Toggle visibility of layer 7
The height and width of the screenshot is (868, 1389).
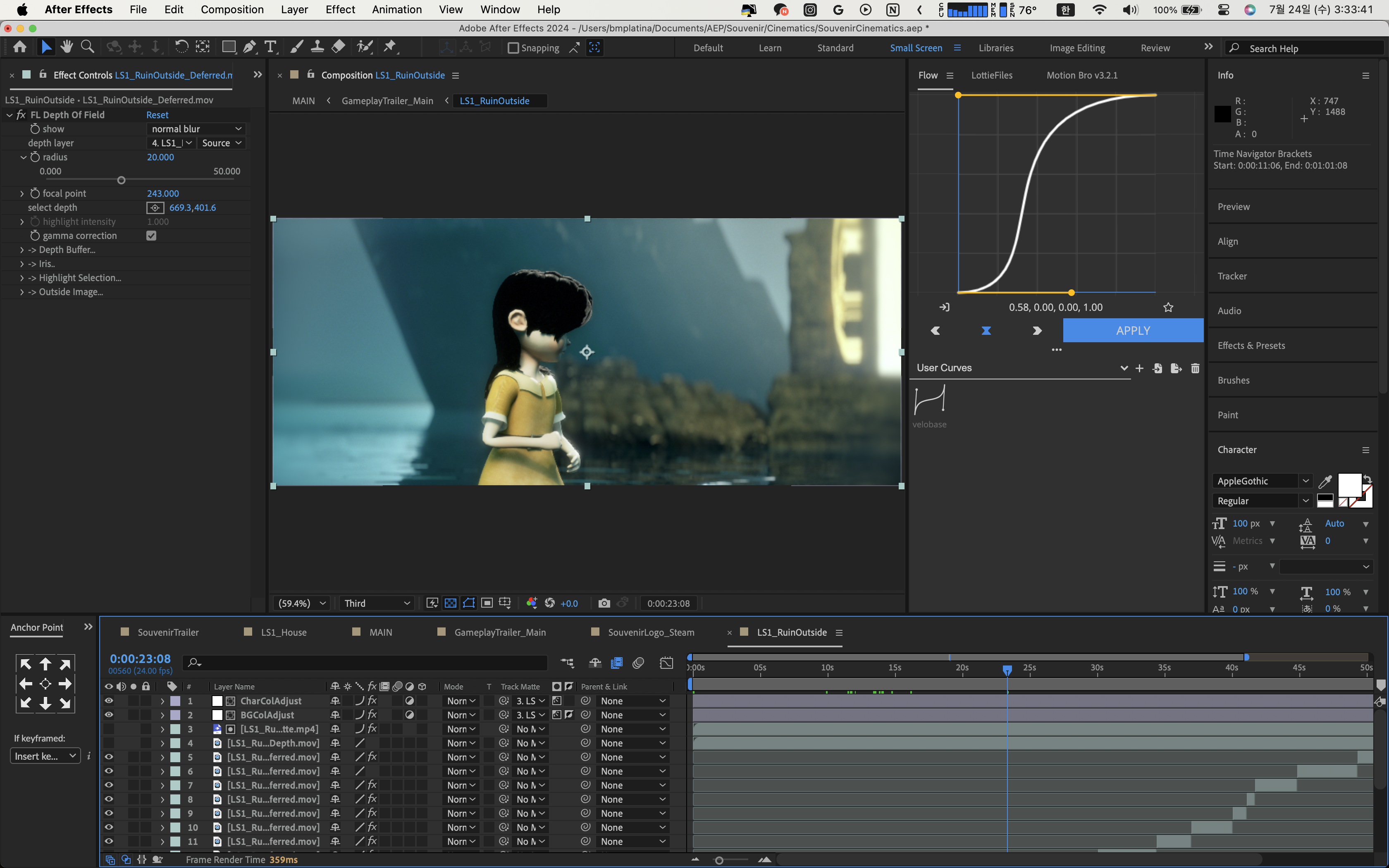(108, 785)
